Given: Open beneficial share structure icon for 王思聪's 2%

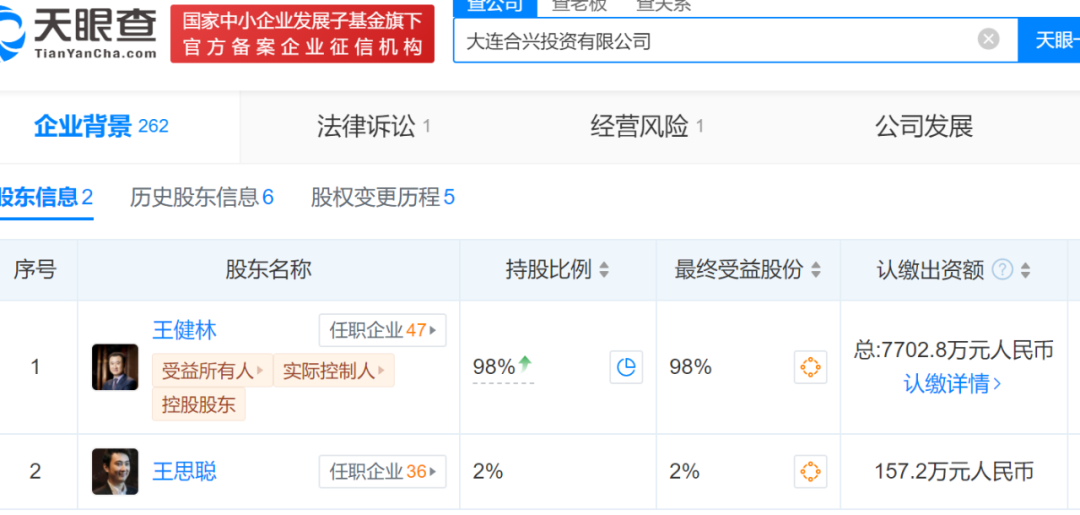Looking at the screenshot, I should [x=811, y=472].
